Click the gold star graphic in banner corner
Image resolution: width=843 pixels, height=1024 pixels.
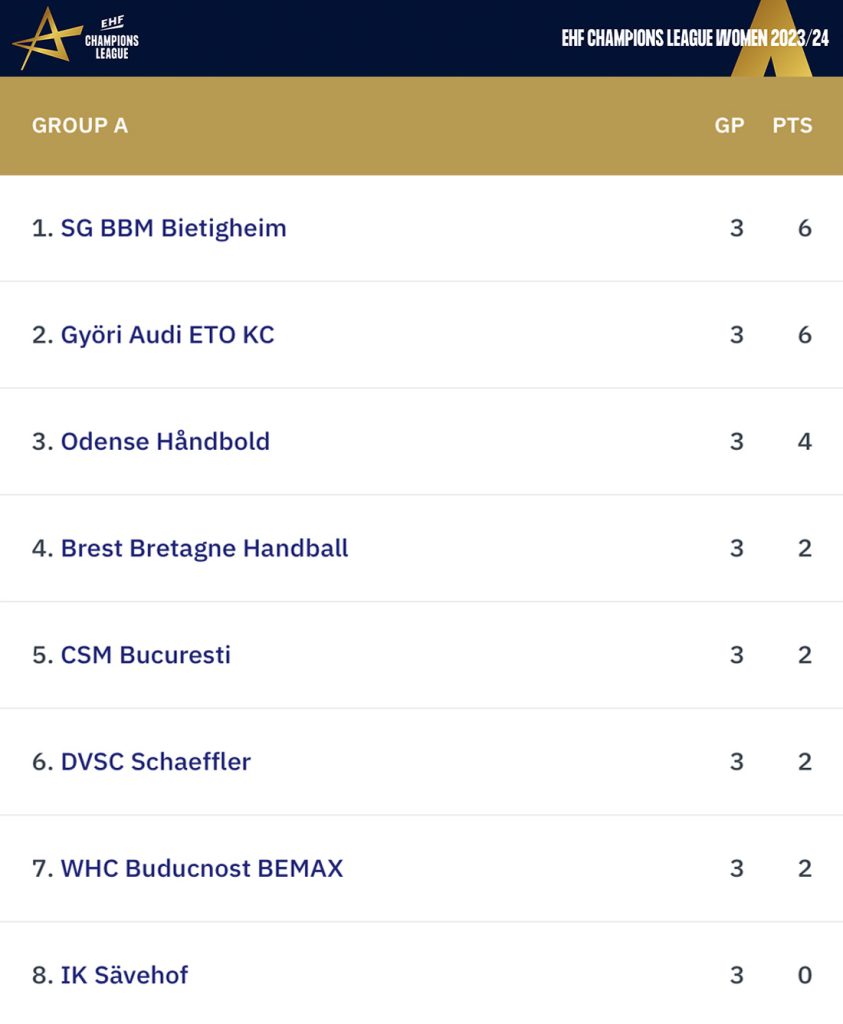[x=772, y=39]
